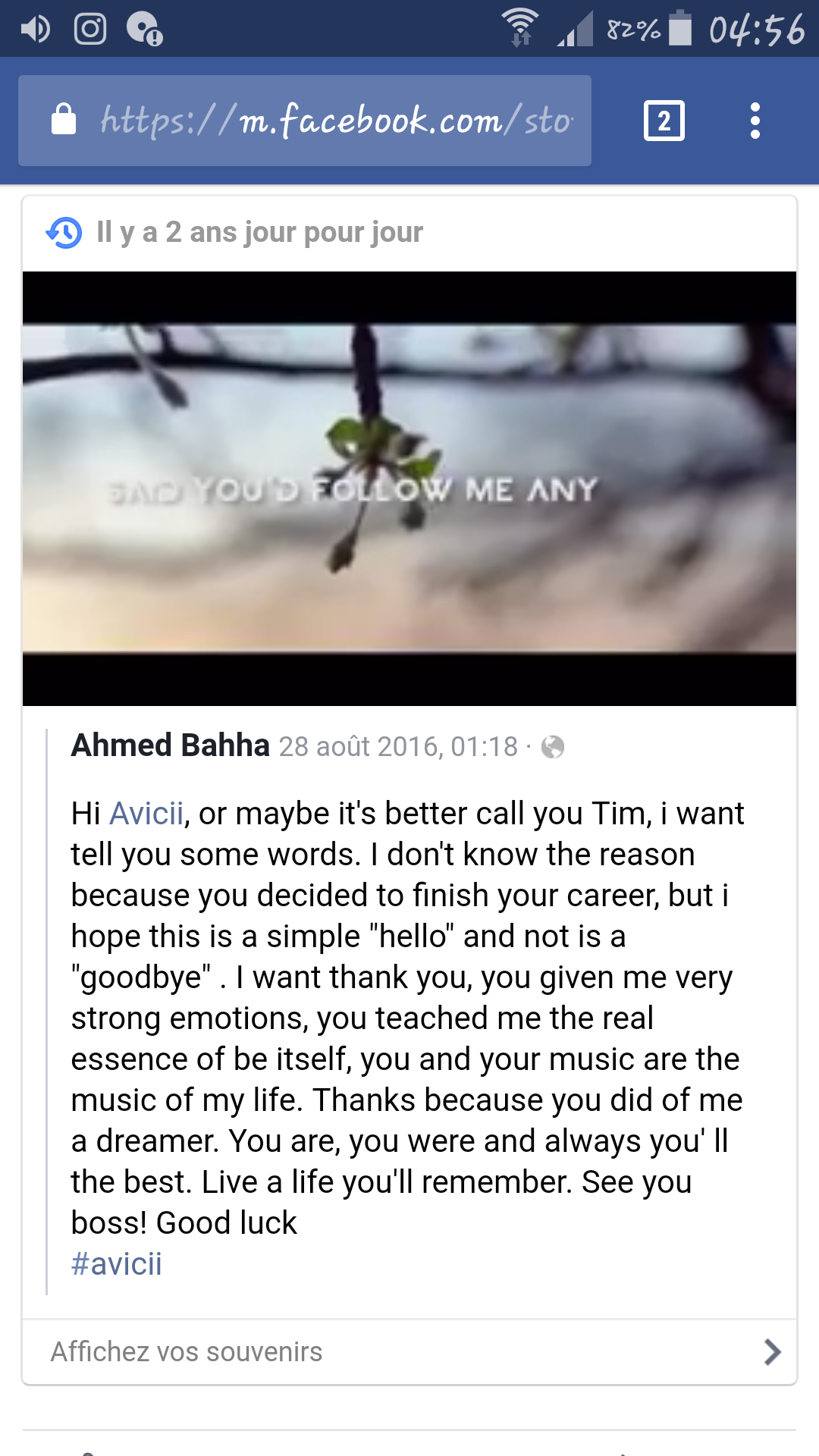Open the three-dot browser menu

755,121
